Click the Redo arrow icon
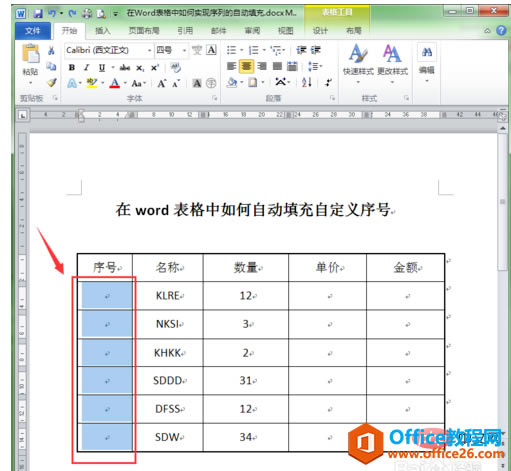This screenshot has height=471, width=511. (72, 13)
